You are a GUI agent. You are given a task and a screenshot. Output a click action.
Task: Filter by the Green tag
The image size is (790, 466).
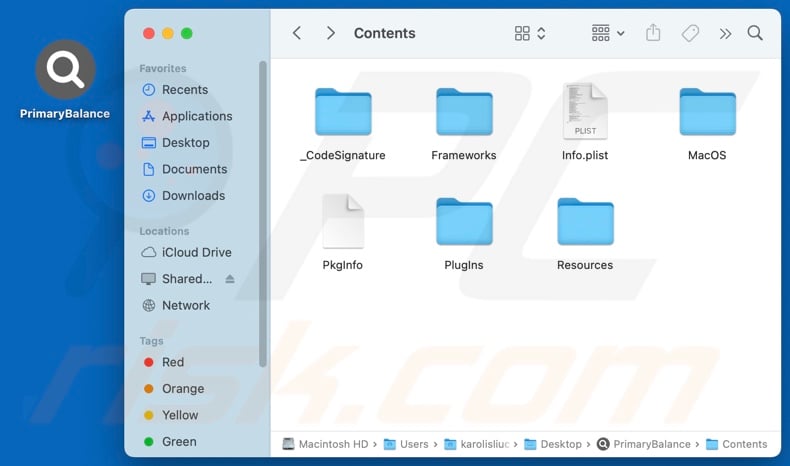coord(170,442)
